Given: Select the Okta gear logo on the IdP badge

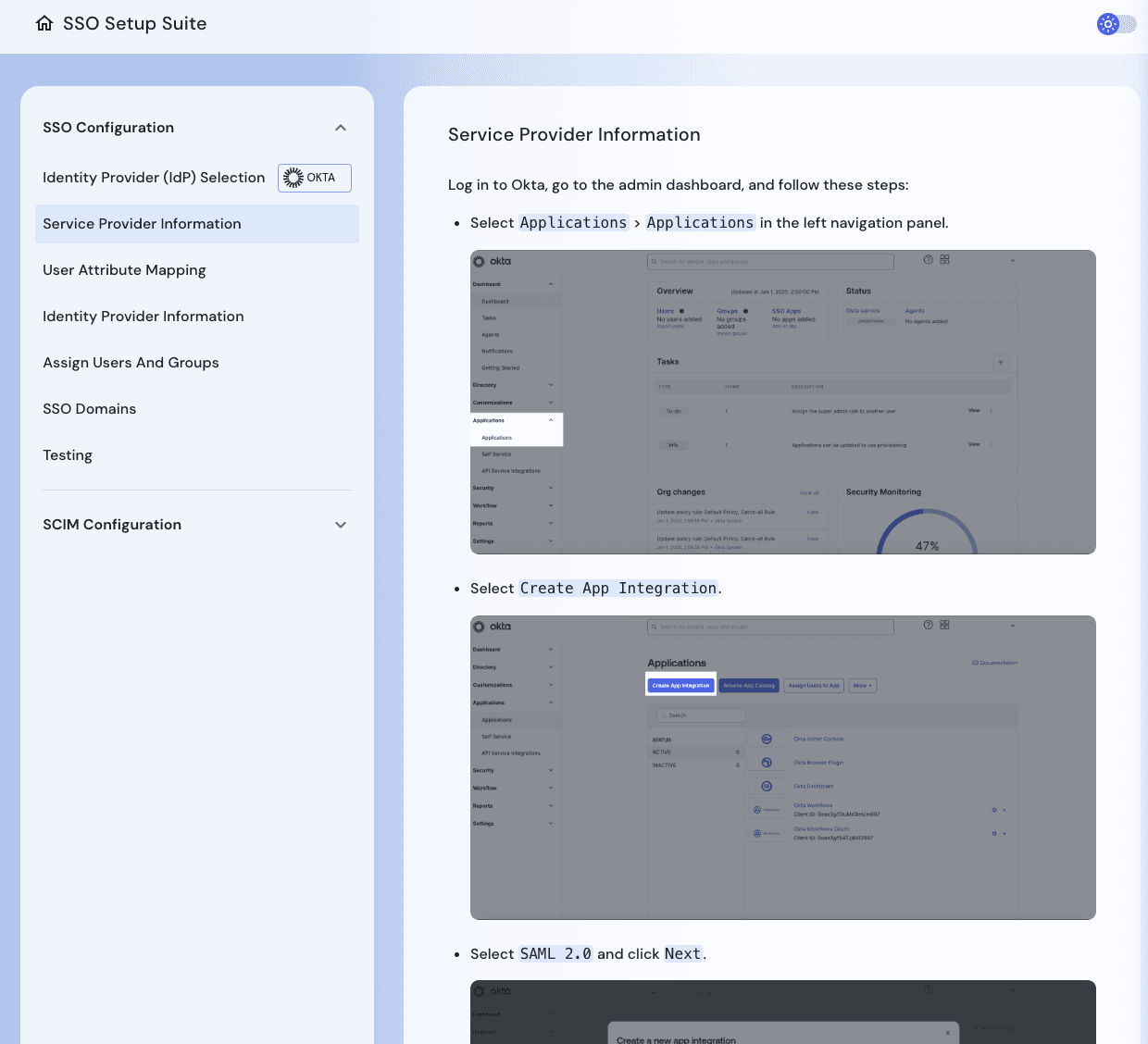Looking at the screenshot, I should [293, 177].
